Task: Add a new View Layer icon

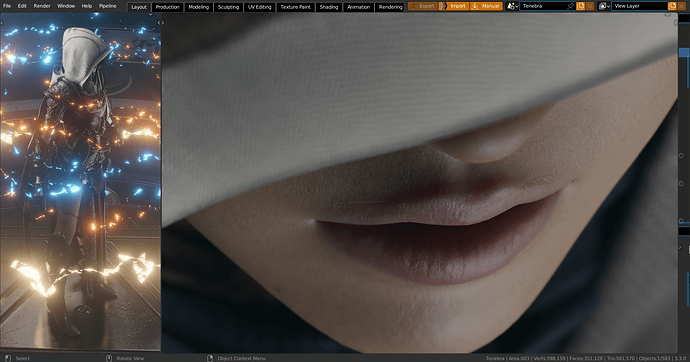Action: click(672, 6)
